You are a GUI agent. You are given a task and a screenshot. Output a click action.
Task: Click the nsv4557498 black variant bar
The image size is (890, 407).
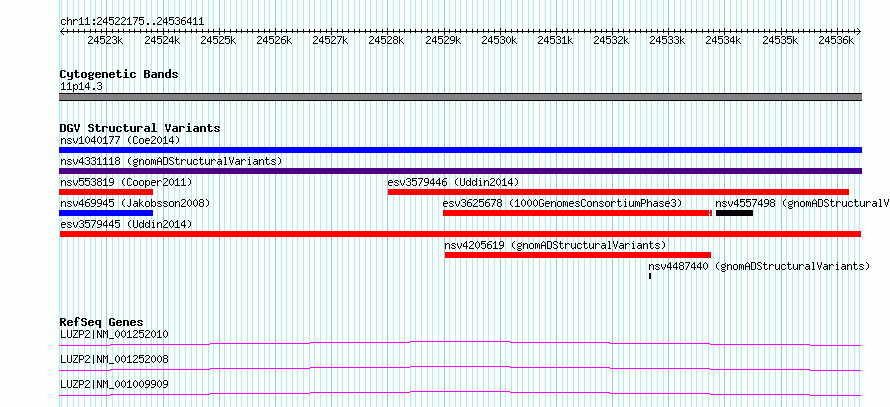click(x=734, y=213)
